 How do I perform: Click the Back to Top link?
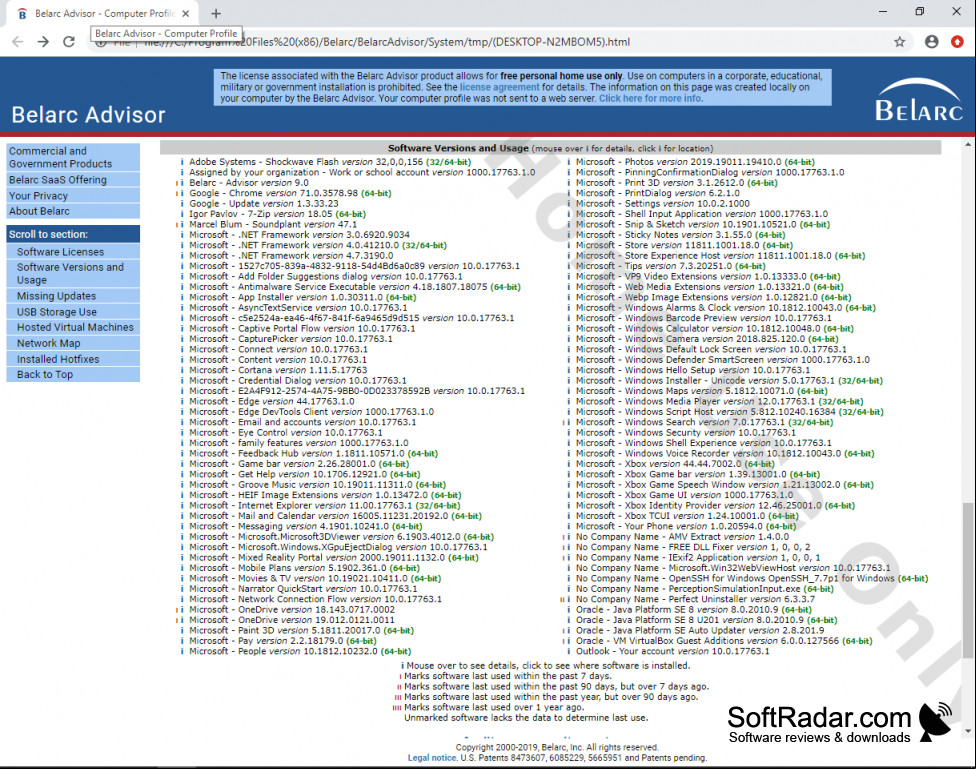click(73, 375)
